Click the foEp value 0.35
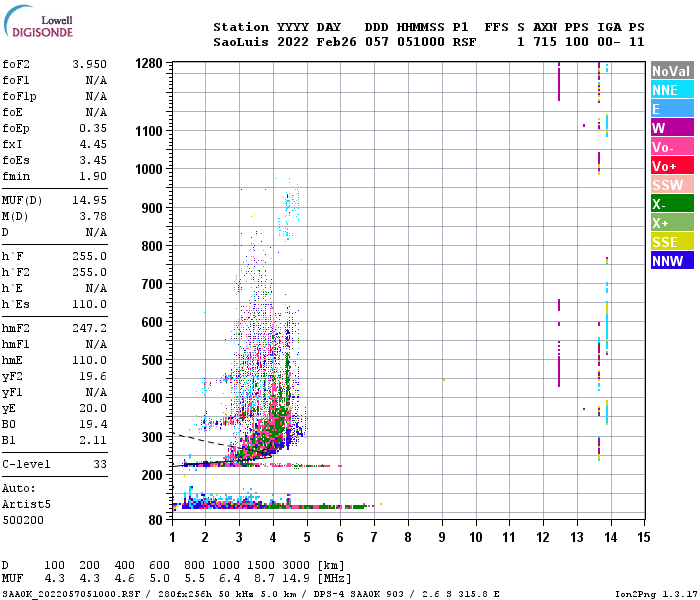Image resolution: width=700 pixels, height=600 pixels. coord(93,128)
